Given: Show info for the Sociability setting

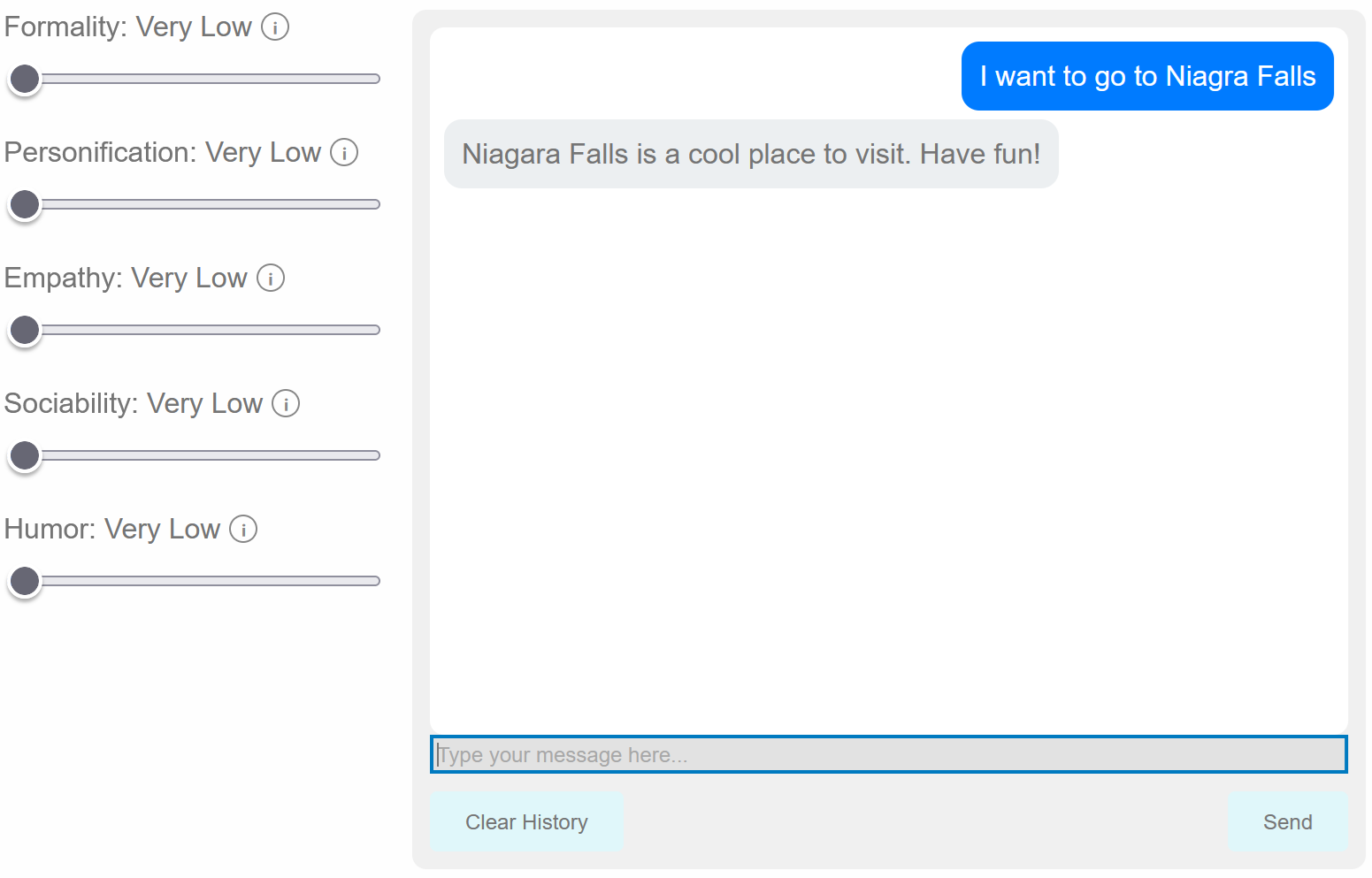Looking at the screenshot, I should click(286, 404).
